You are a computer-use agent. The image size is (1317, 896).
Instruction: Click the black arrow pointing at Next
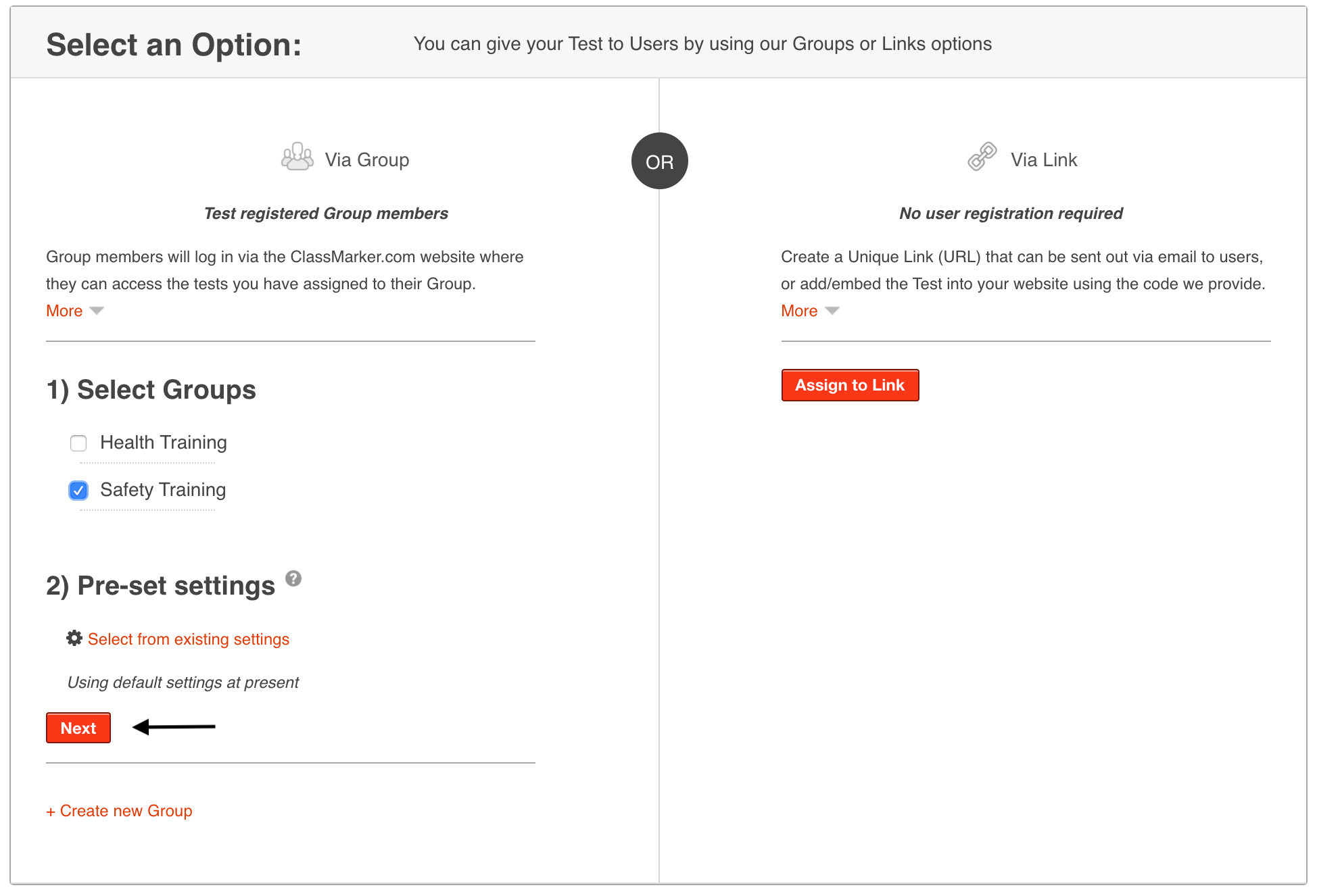coord(174,727)
